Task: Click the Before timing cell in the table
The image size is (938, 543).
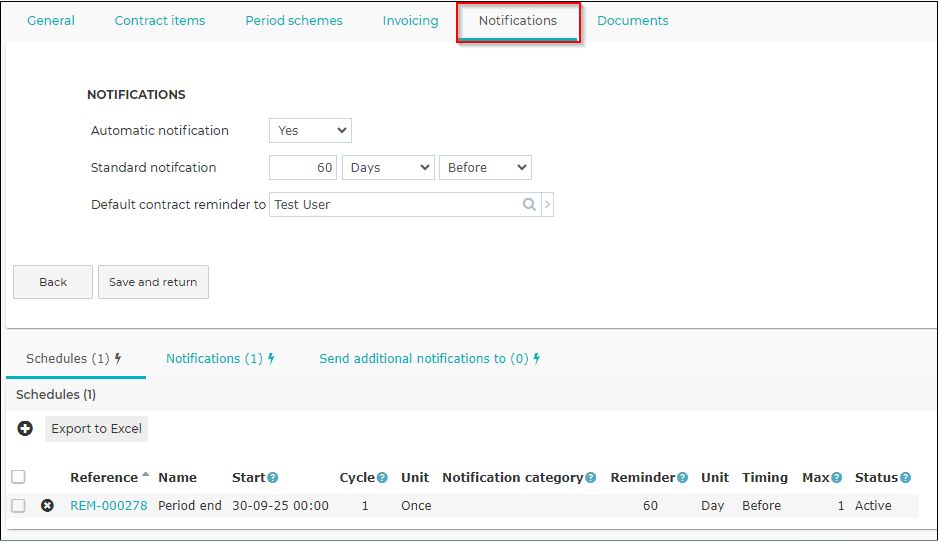Action: 762,506
